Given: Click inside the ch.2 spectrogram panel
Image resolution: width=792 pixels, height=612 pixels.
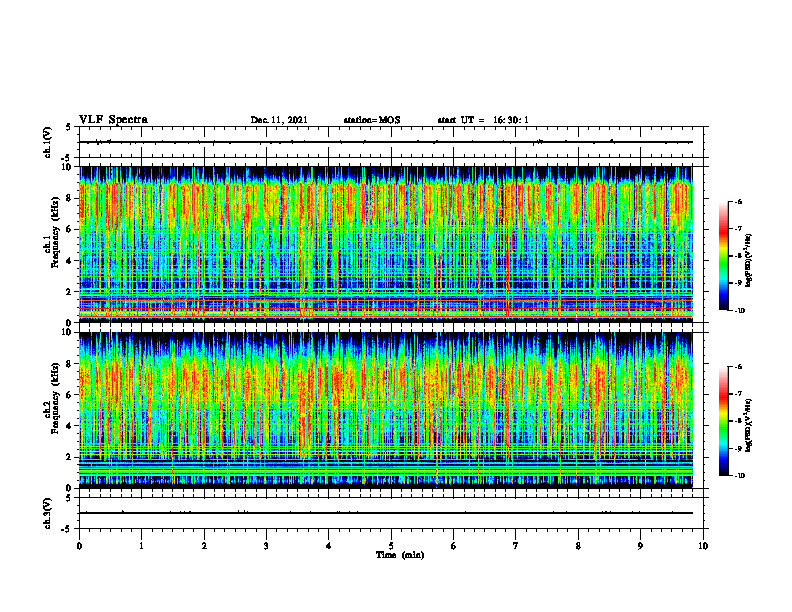Looking at the screenshot, I should [385, 410].
